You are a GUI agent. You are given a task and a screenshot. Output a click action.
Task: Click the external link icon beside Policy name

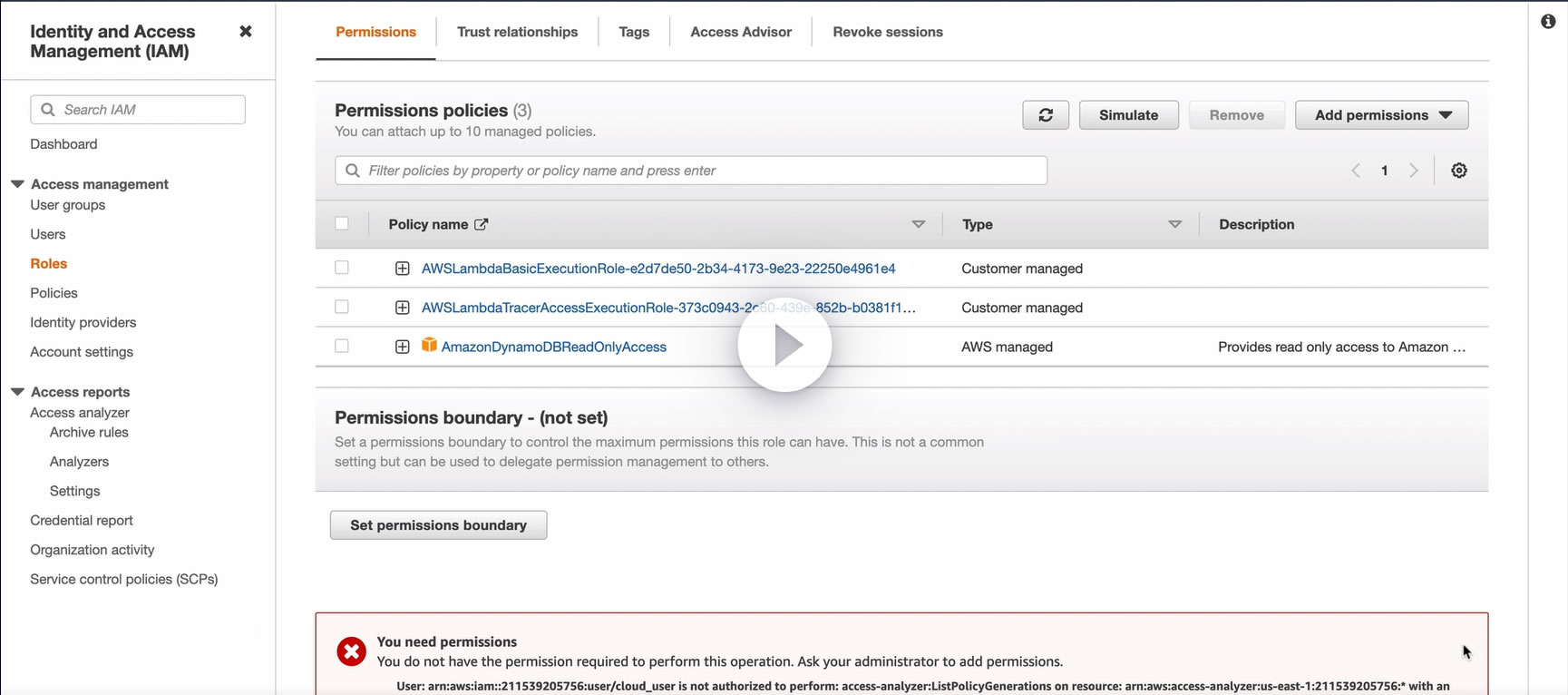[x=482, y=224]
